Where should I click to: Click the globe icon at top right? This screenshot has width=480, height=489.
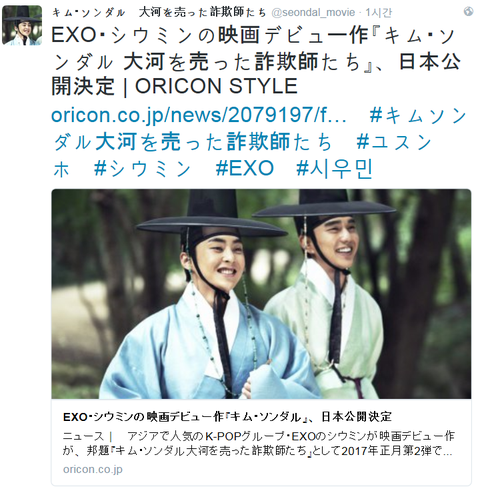tap(468, 11)
